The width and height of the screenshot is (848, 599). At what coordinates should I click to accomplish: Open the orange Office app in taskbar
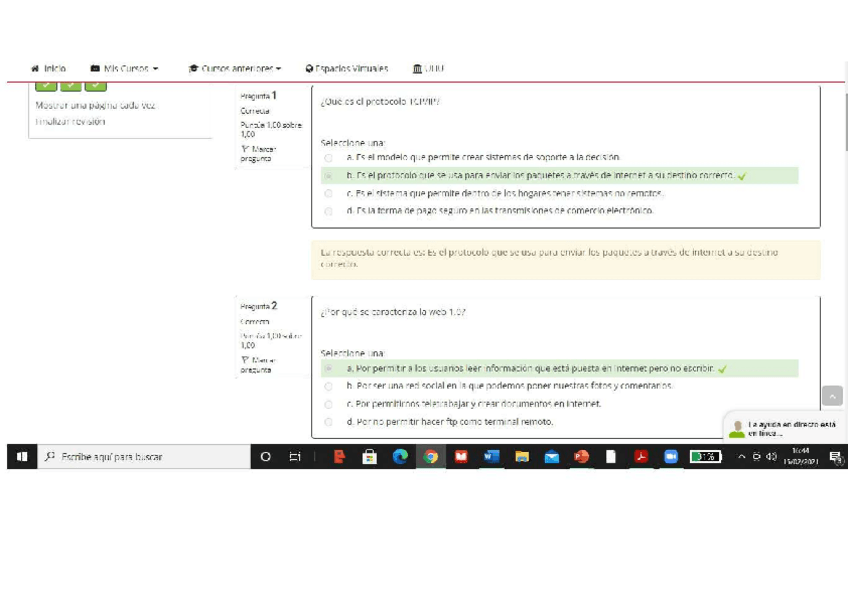tap(340, 457)
